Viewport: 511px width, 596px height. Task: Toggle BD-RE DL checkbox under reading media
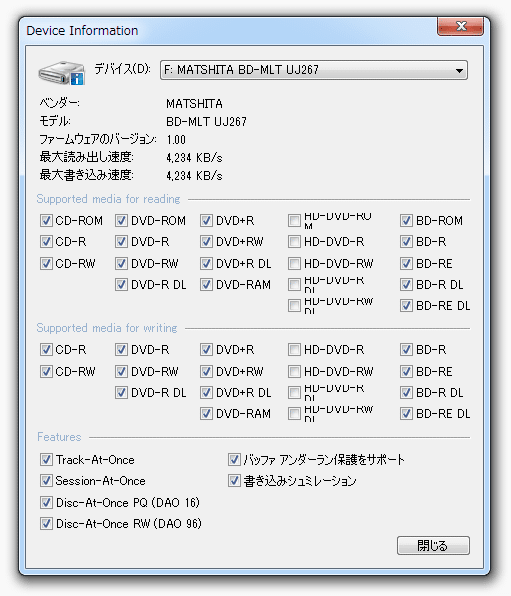pyautogui.click(x=406, y=305)
